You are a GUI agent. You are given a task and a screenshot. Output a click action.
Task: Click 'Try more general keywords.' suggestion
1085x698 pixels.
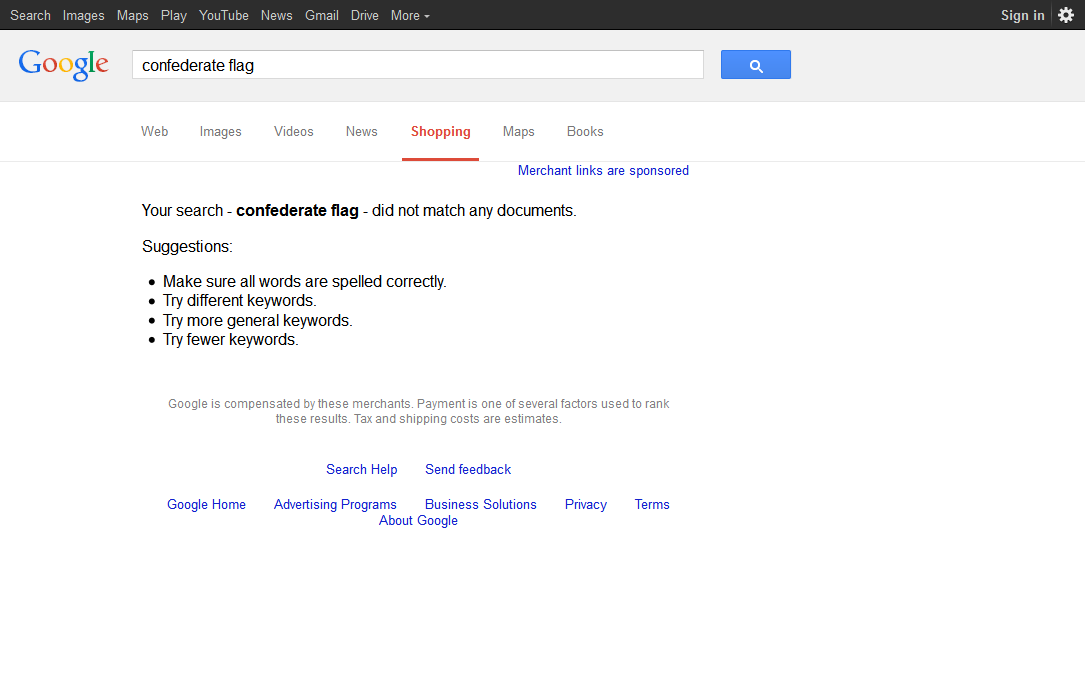tap(257, 321)
